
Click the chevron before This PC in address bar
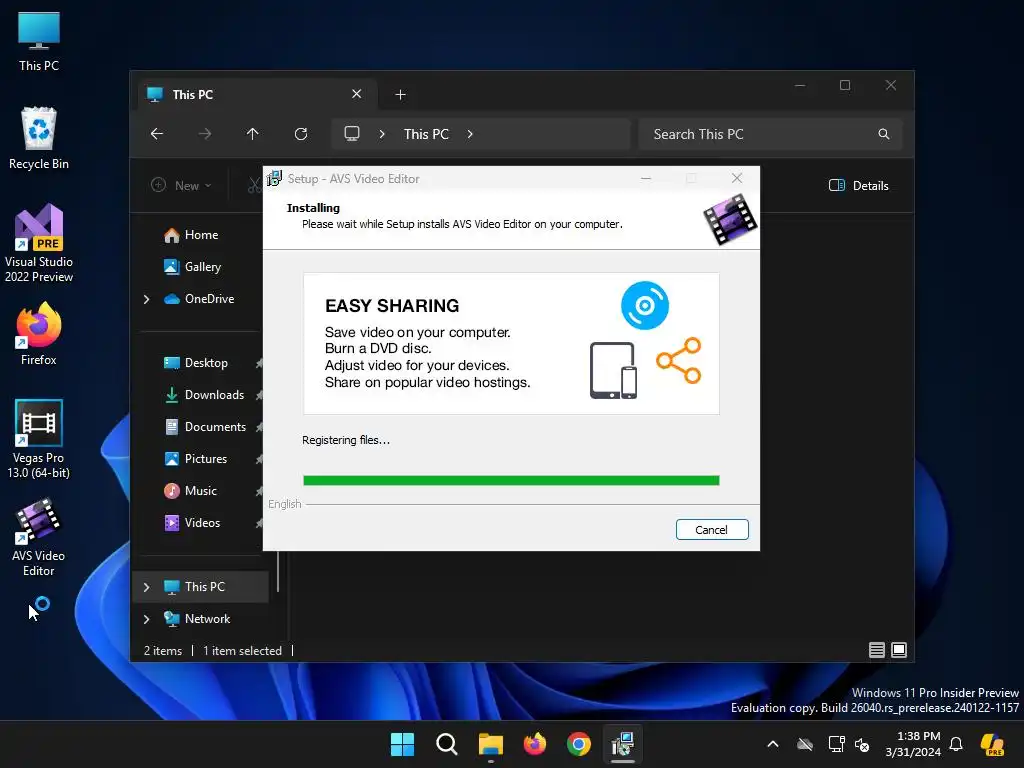click(382, 134)
